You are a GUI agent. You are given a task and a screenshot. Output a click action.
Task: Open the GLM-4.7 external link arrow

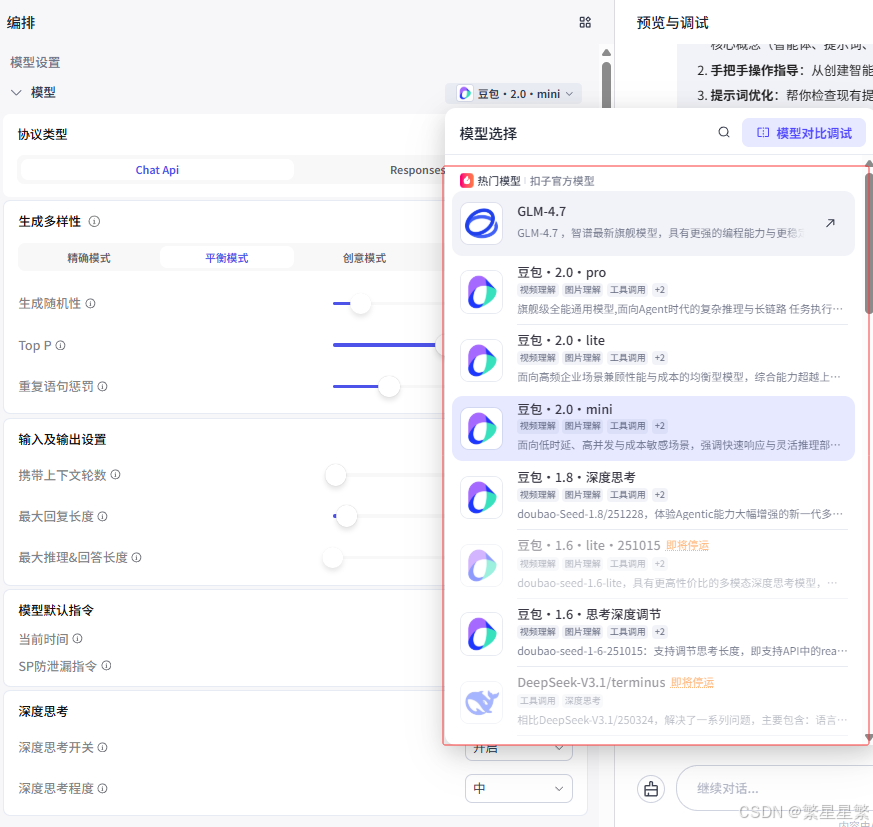pyautogui.click(x=830, y=223)
